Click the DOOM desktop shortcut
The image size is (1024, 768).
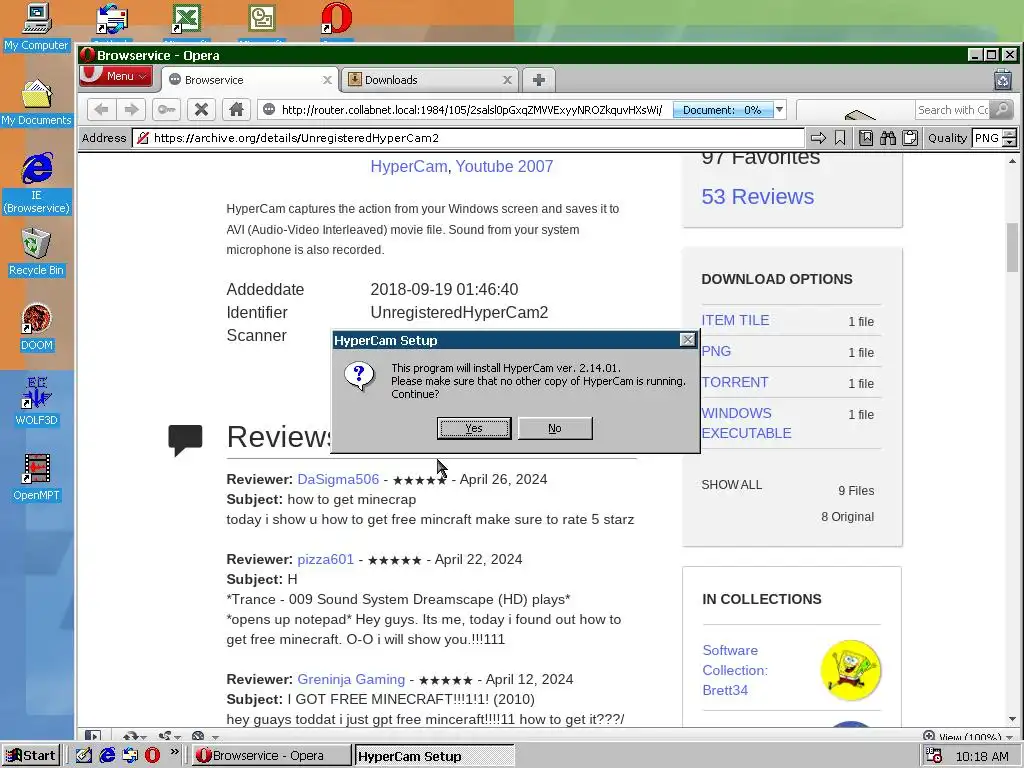click(x=36, y=328)
